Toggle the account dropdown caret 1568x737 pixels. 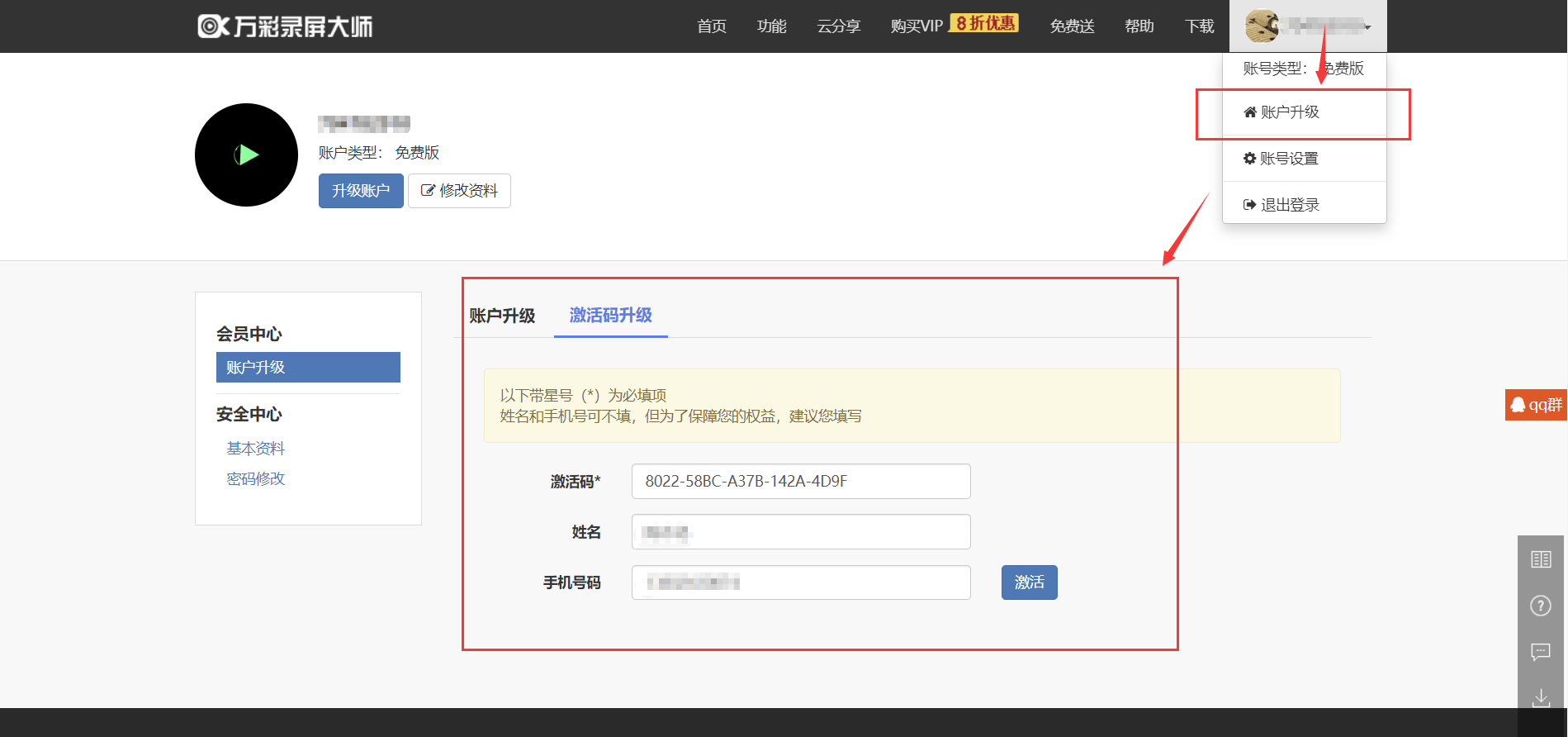tap(1368, 27)
